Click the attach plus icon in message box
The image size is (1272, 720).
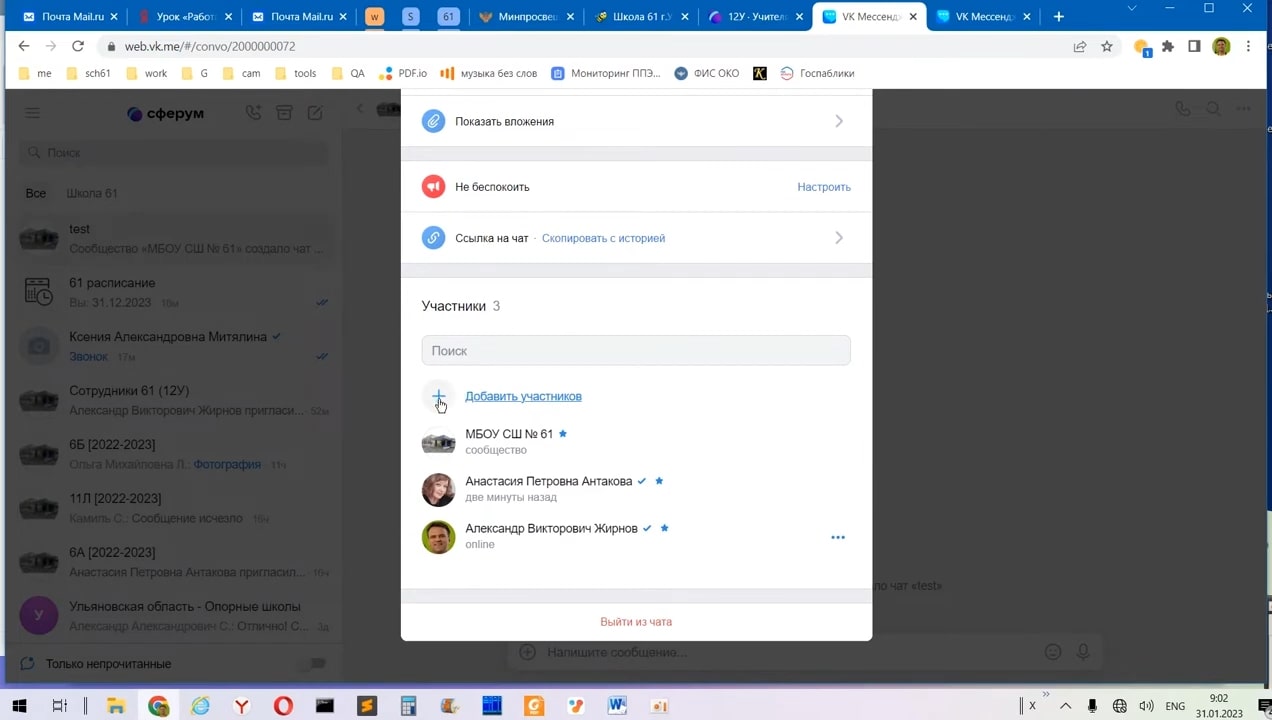[527, 652]
